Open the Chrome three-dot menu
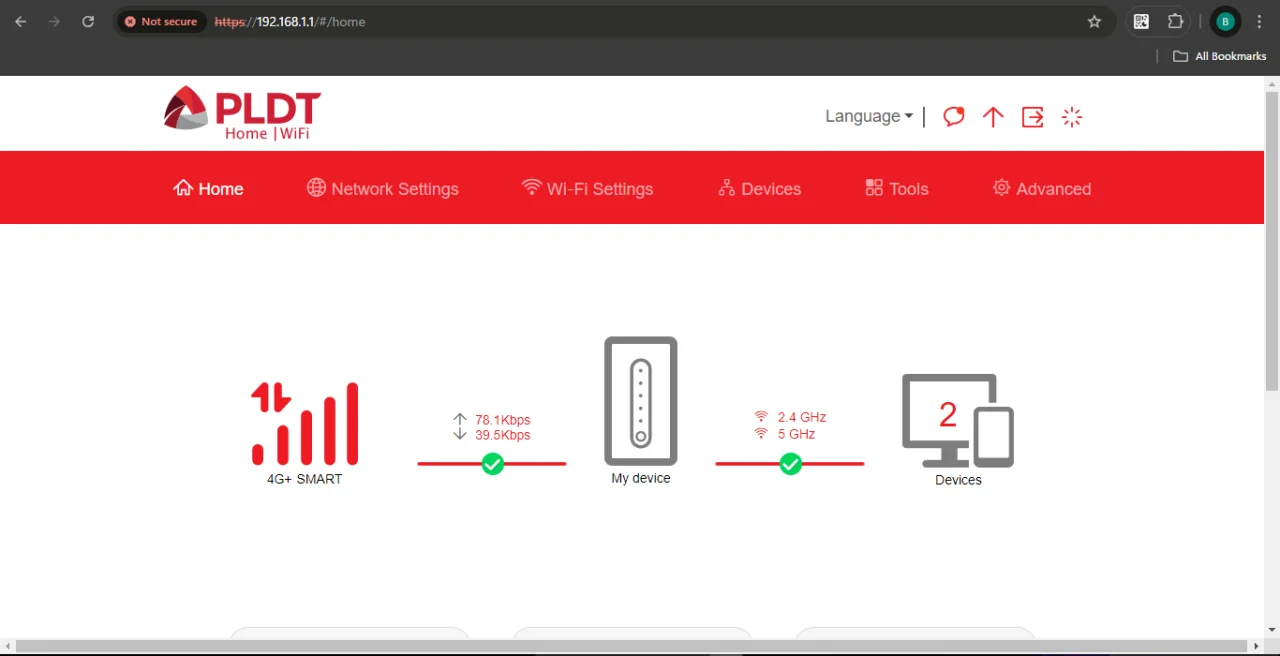 (x=1259, y=21)
